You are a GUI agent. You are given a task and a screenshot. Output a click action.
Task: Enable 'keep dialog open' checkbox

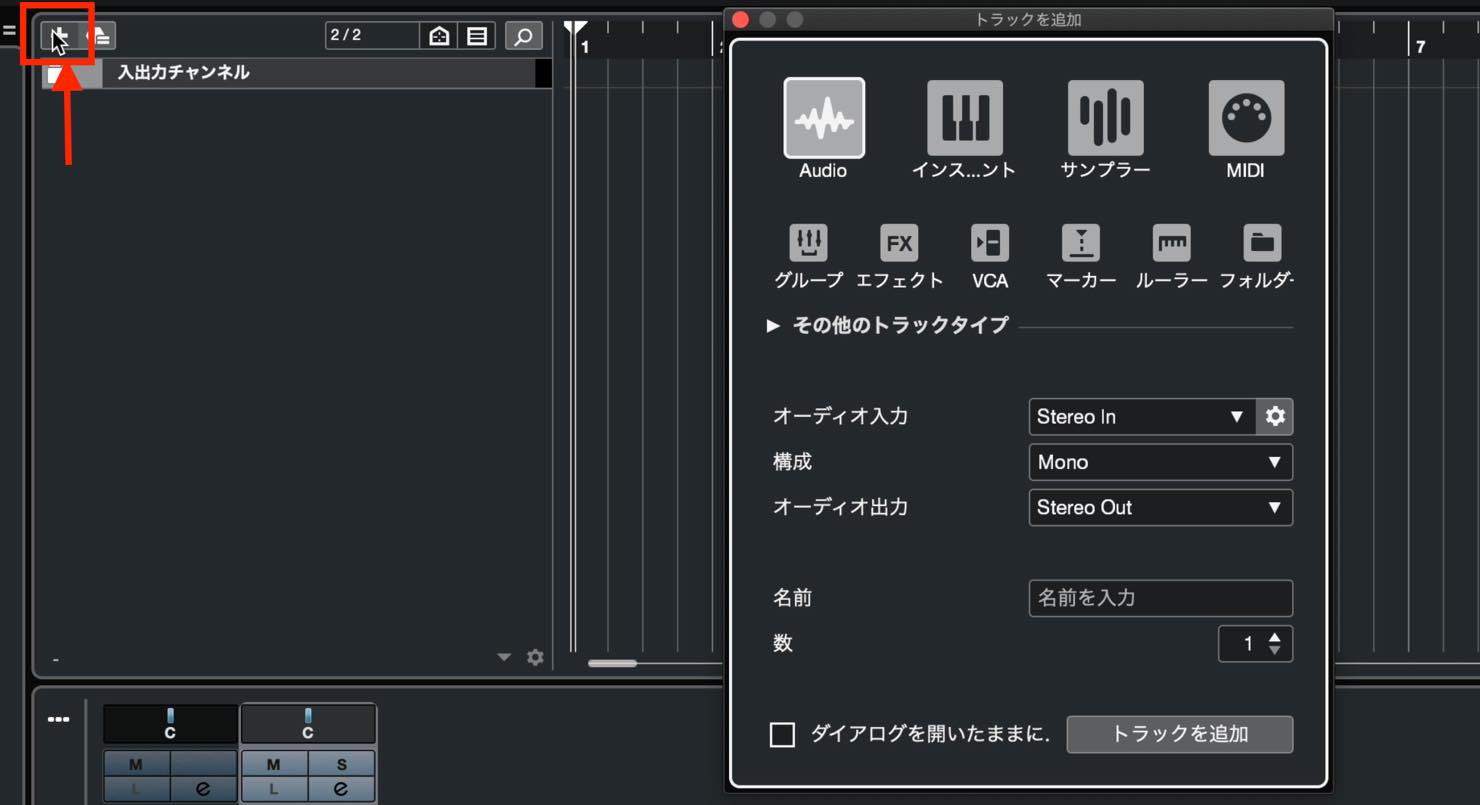(x=782, y=735)
